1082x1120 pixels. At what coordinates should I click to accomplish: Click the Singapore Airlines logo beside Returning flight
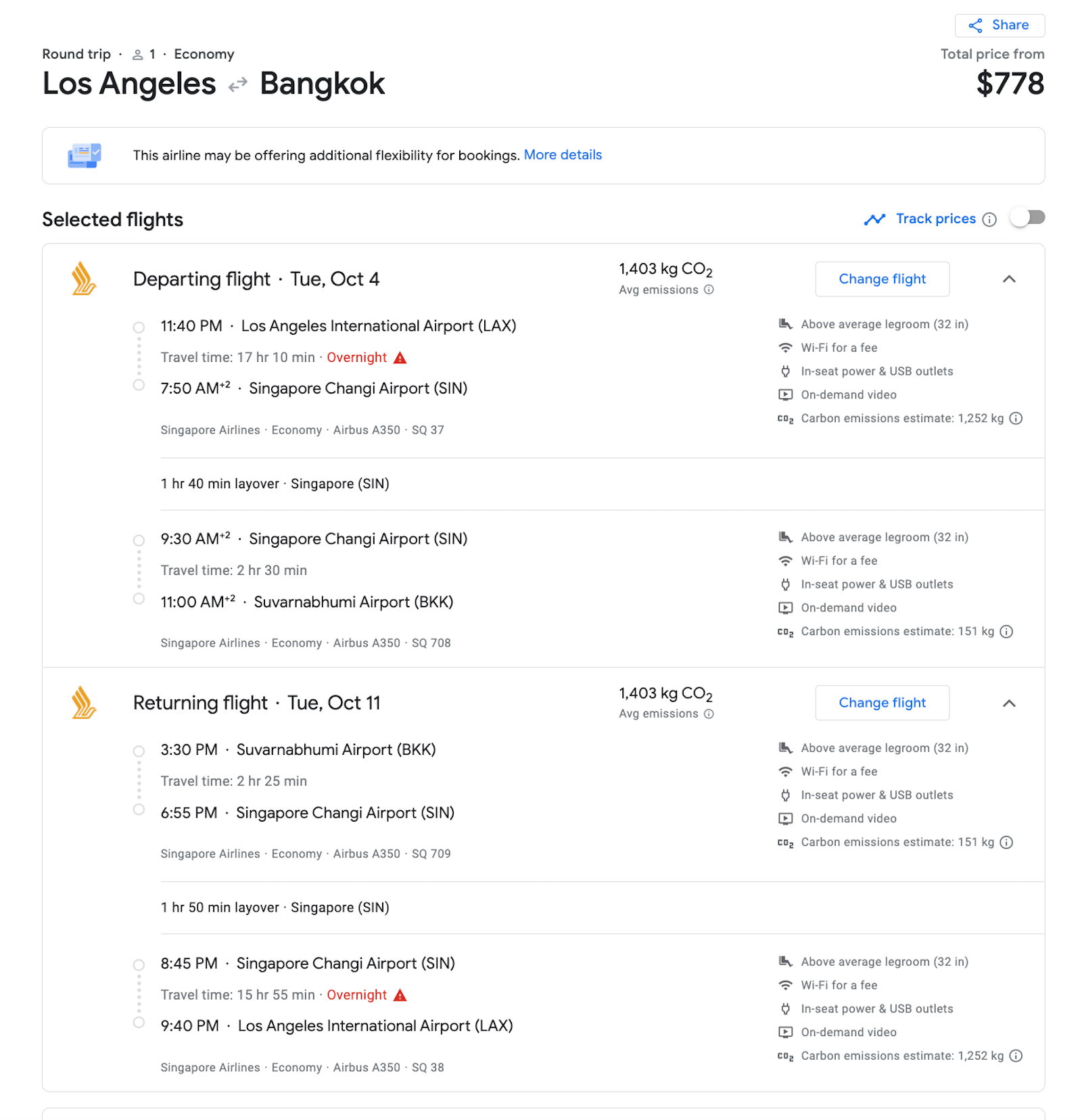(84, 703)
